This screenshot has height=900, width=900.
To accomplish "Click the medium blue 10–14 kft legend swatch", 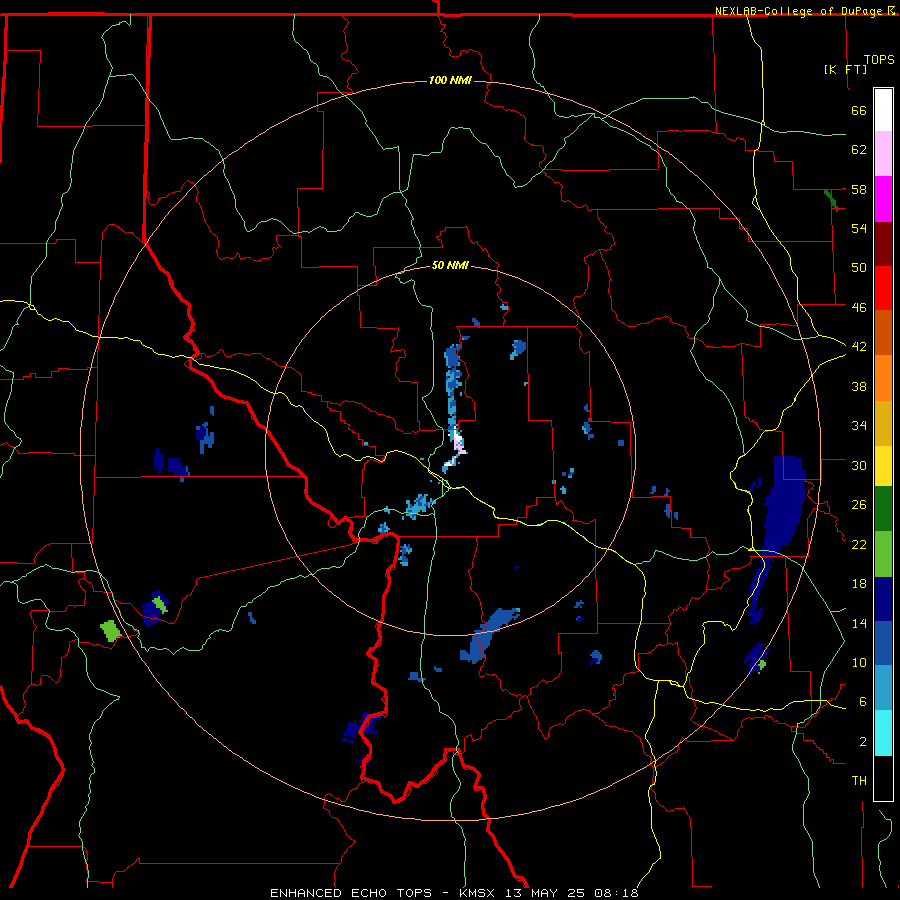I will coord(883,643).
